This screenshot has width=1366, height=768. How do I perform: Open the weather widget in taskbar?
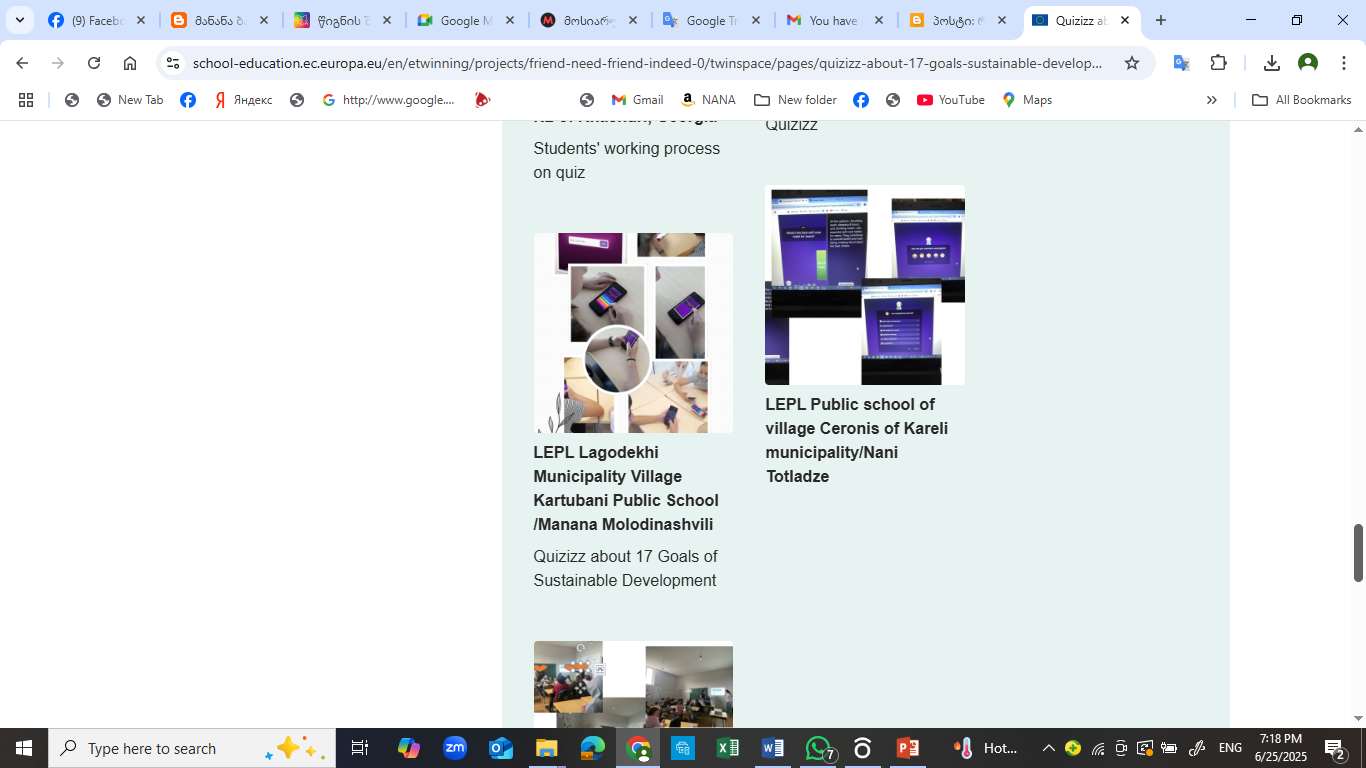coord(986,748)
